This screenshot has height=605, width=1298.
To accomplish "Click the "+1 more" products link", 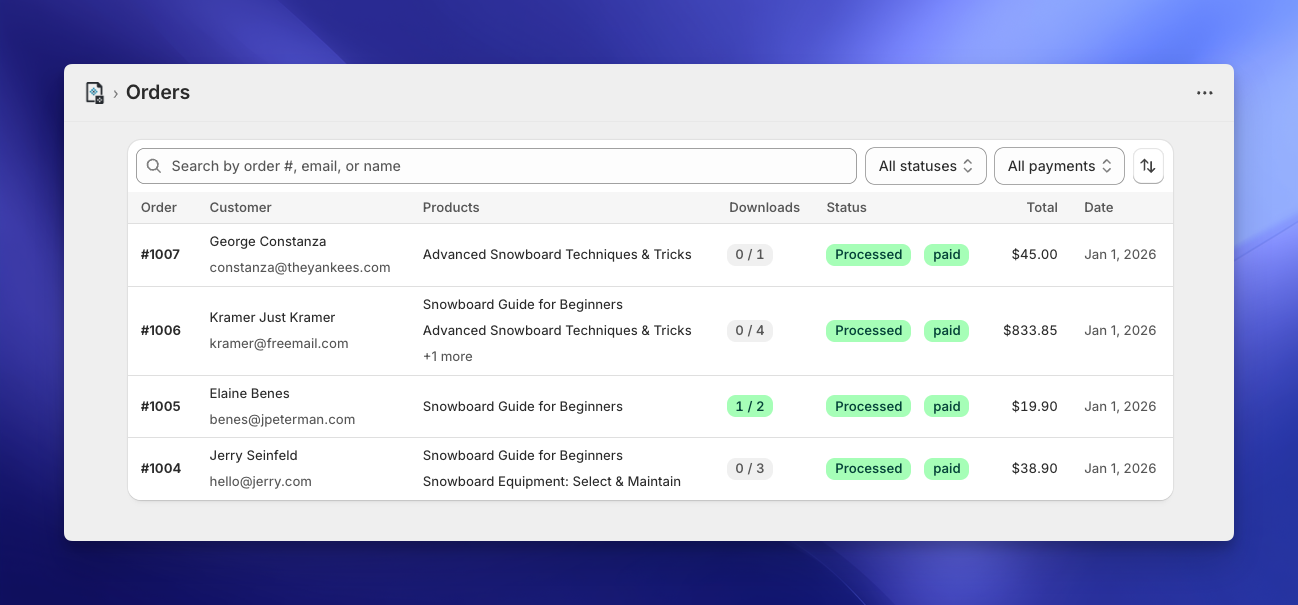I will (x=447, y=357).
